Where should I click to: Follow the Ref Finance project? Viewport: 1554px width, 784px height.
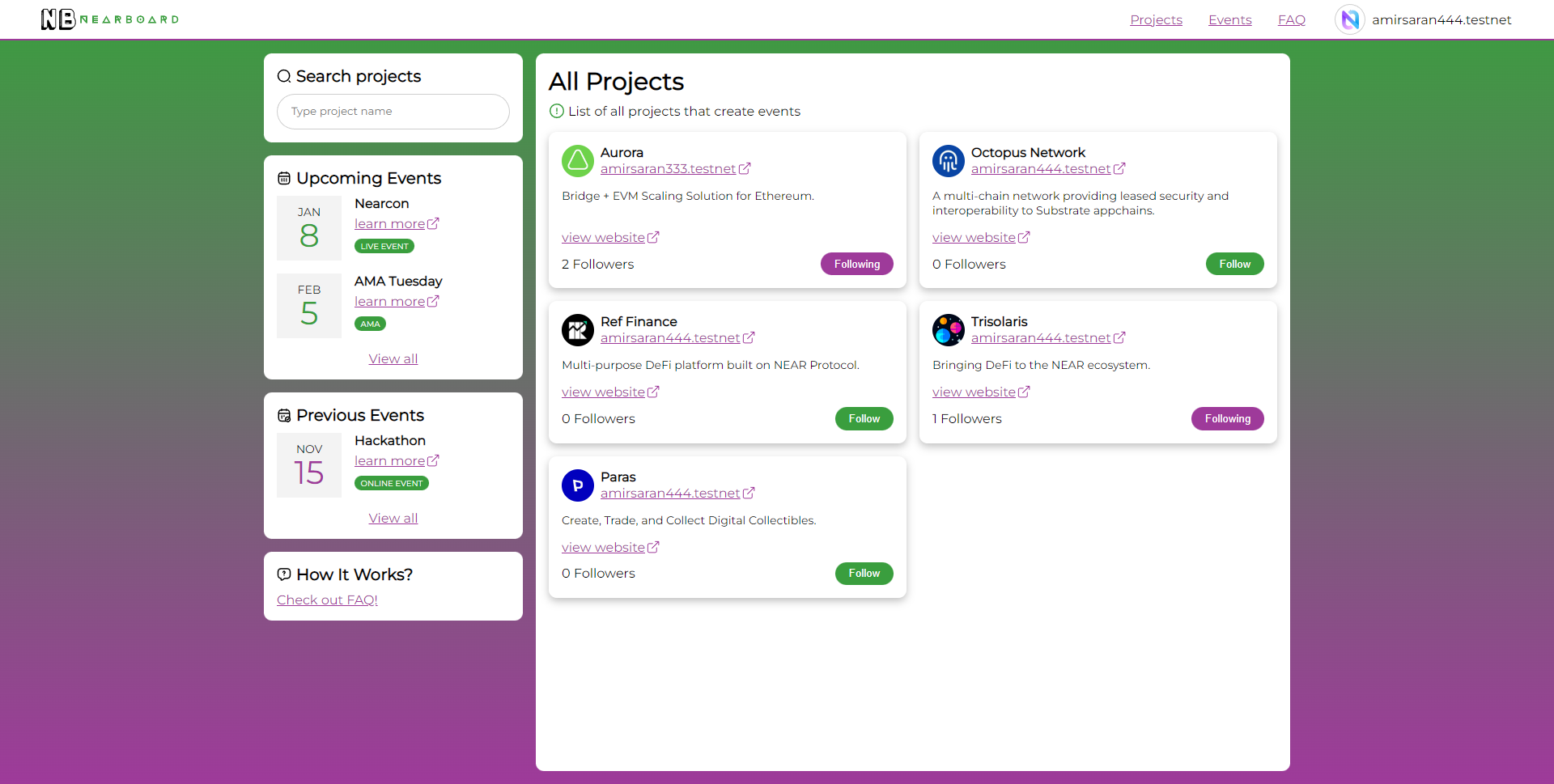[864, 418]
